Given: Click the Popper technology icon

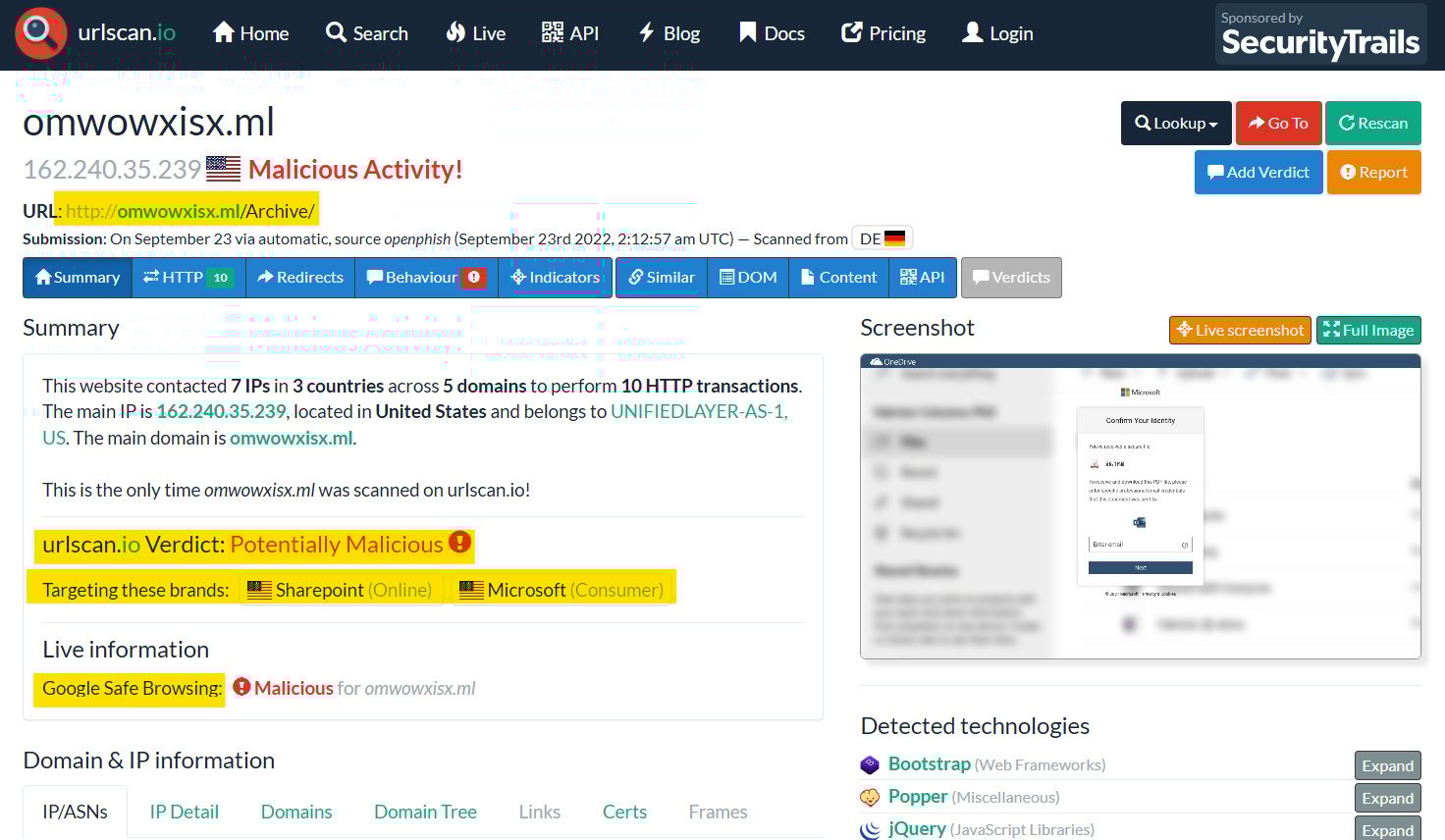Looking at the screenshot, I should 870,797.
